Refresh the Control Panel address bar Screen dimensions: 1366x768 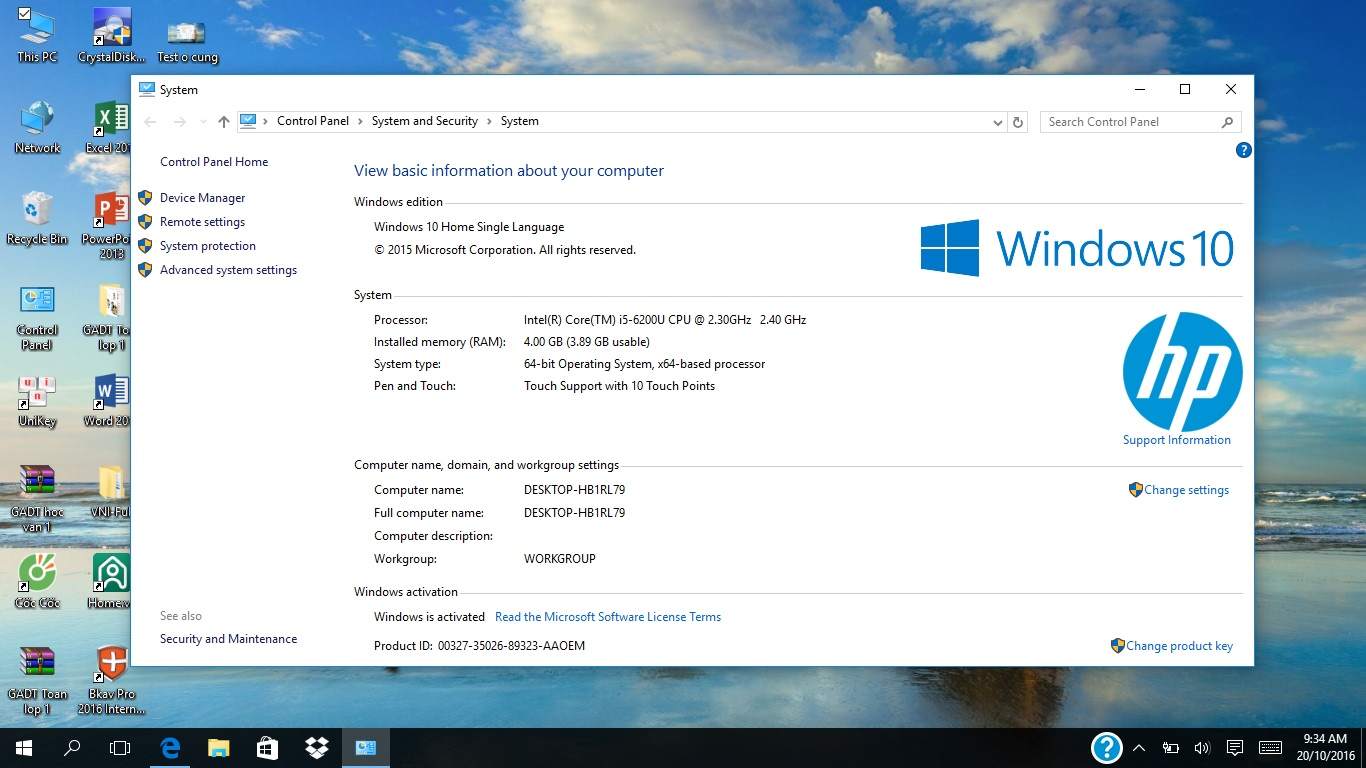click(x=1018, y=122)
